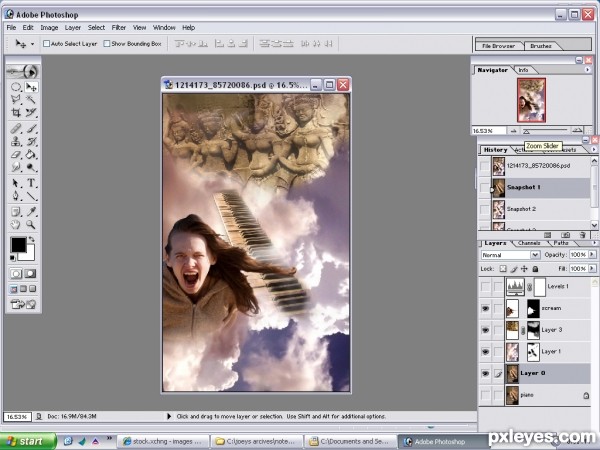Open the File Browser tab

498,46
